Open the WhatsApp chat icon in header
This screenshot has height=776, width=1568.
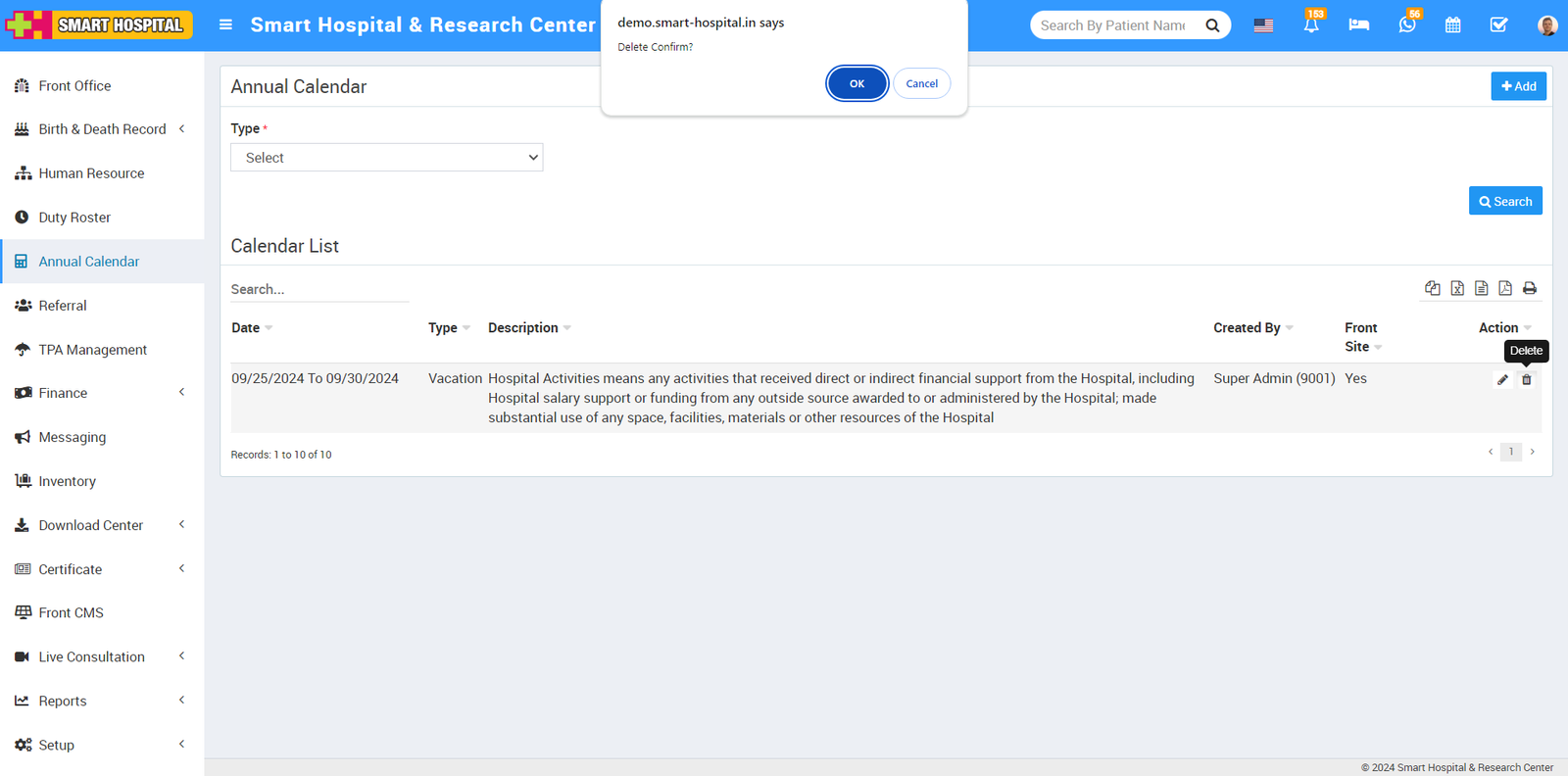pyautogui.click(x=1406, y=25)
